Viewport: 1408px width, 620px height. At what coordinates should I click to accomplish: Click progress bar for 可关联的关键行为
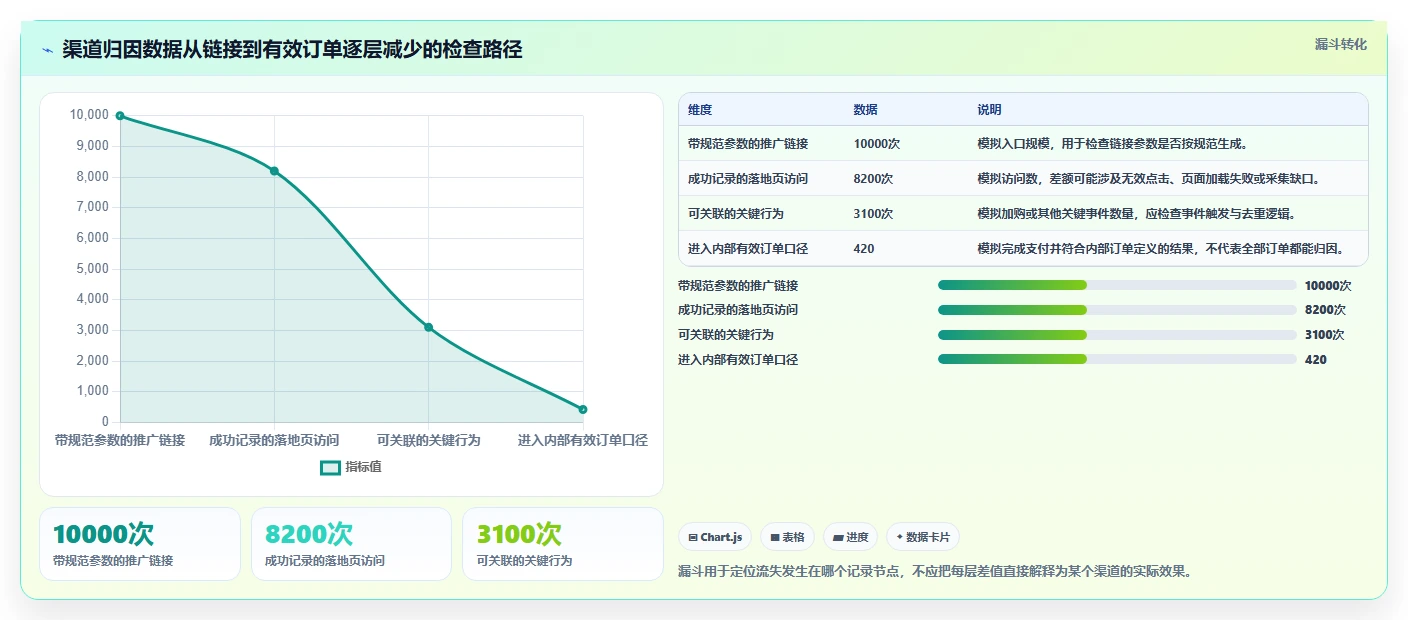coord(1117,335)
